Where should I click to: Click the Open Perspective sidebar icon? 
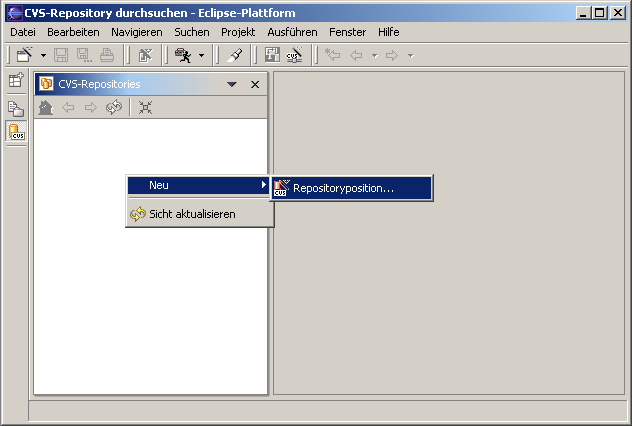(17, 80)
